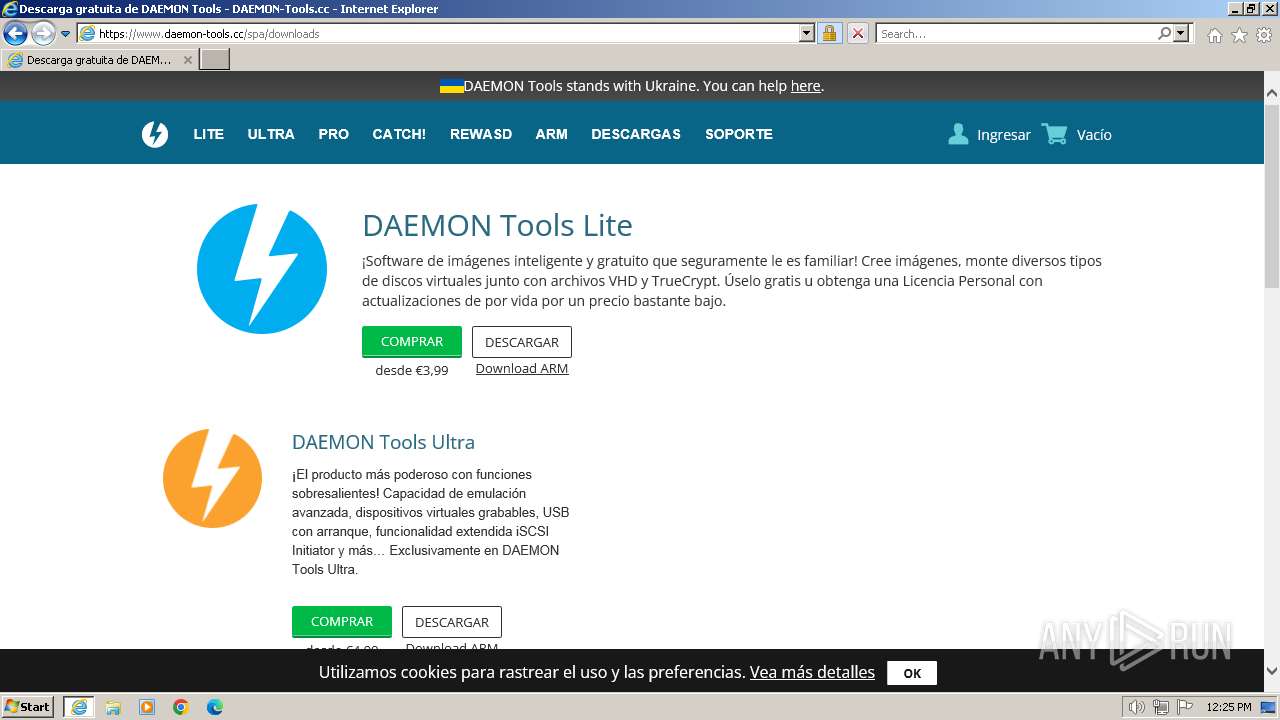Accept cookies with the OK button
1280x720 pixels.
point(912,673)
